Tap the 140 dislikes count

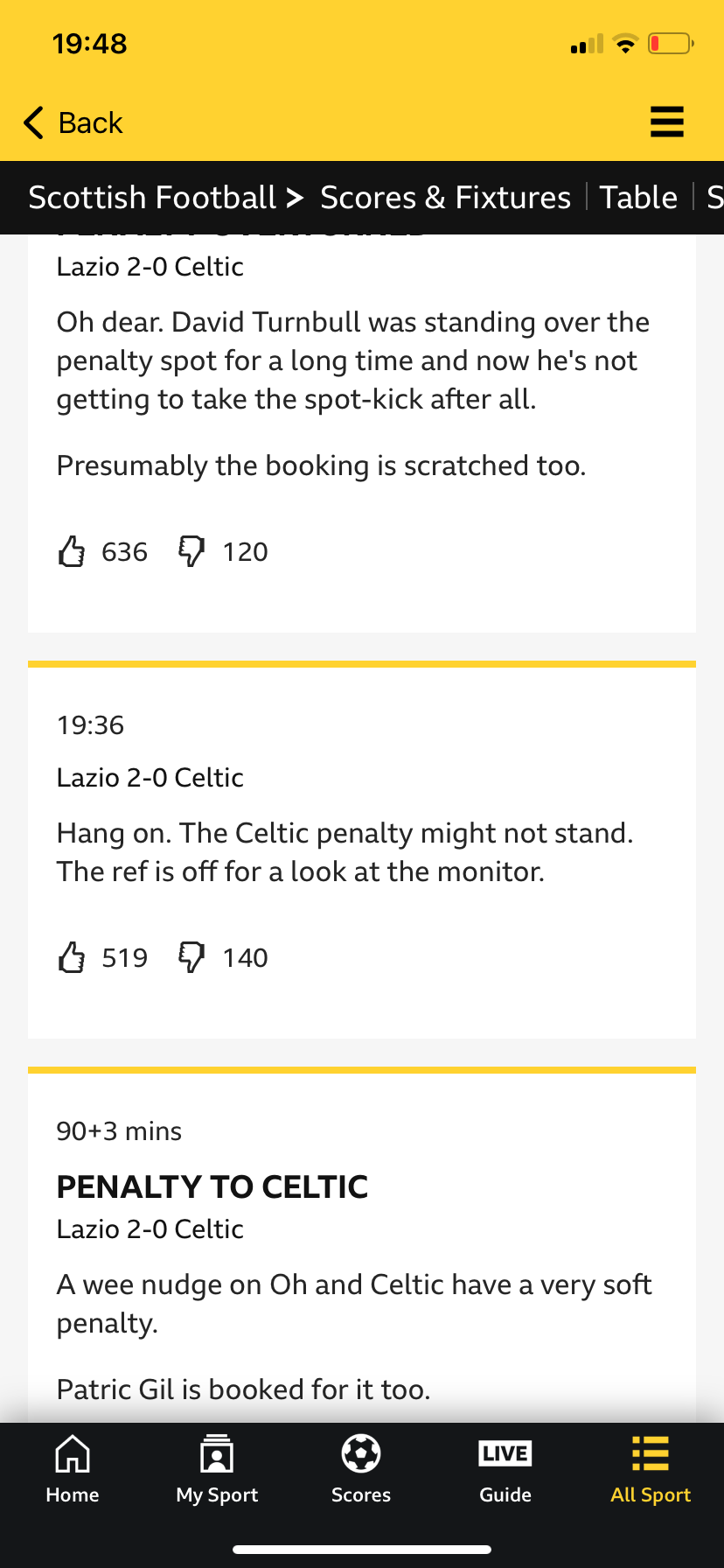(x=246, y=958)
